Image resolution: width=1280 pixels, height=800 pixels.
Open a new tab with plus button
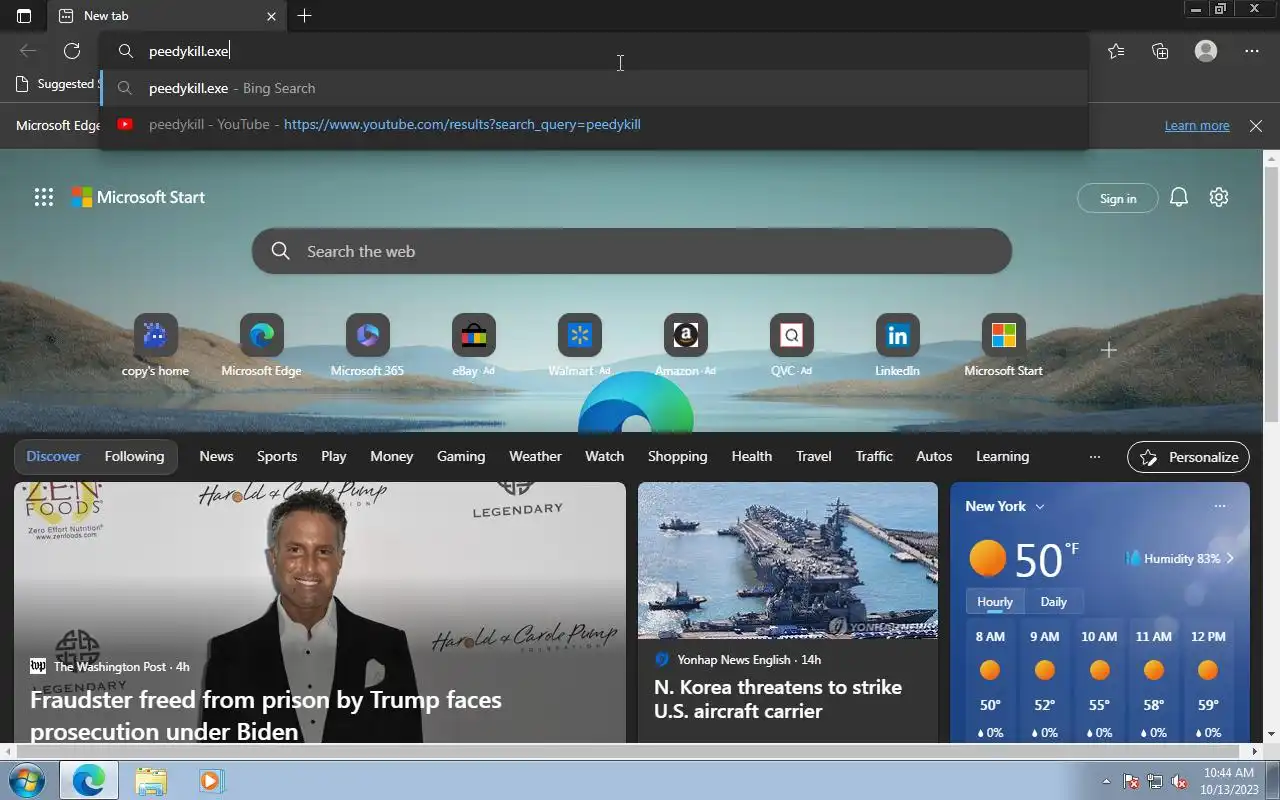click(x=304, y=16)
